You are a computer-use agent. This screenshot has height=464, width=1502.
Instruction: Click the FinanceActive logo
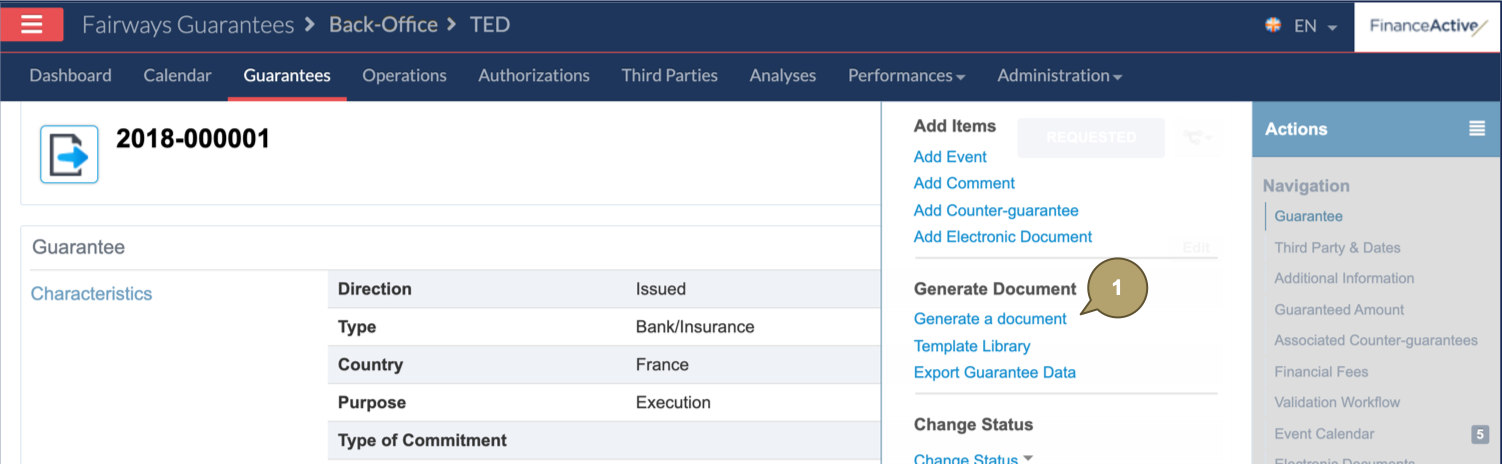click(1427, 26)
